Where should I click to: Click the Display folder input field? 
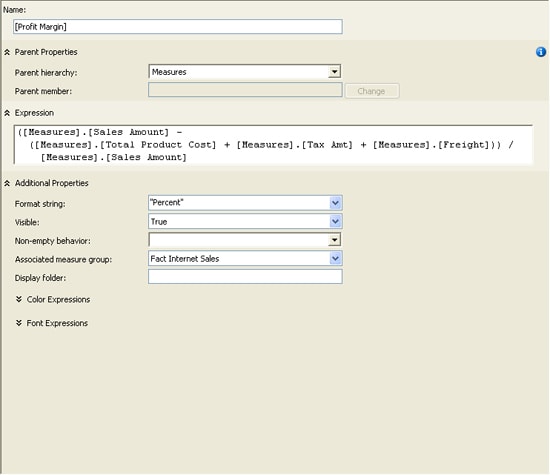(245, 276)
